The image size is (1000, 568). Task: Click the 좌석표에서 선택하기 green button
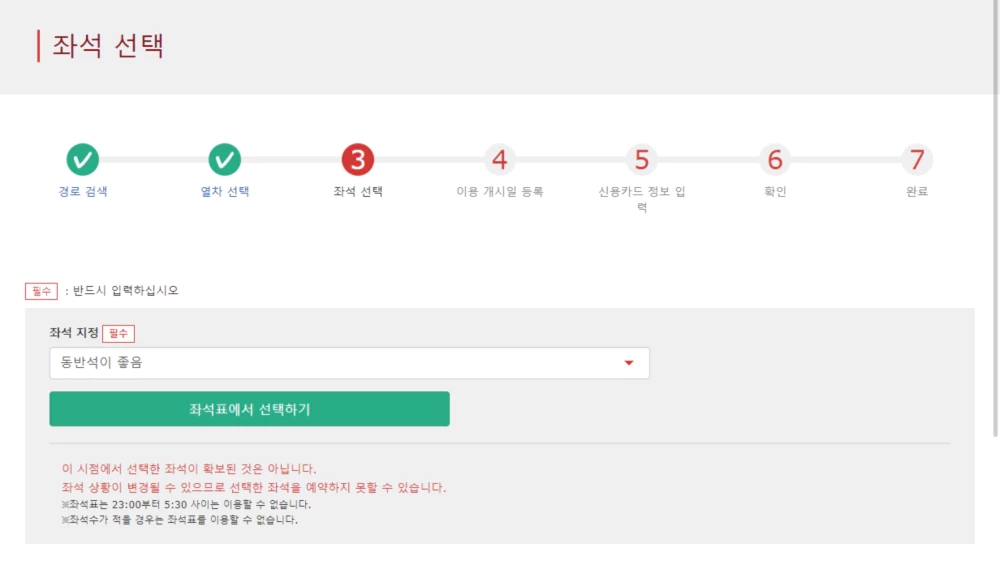click(249, 409)
